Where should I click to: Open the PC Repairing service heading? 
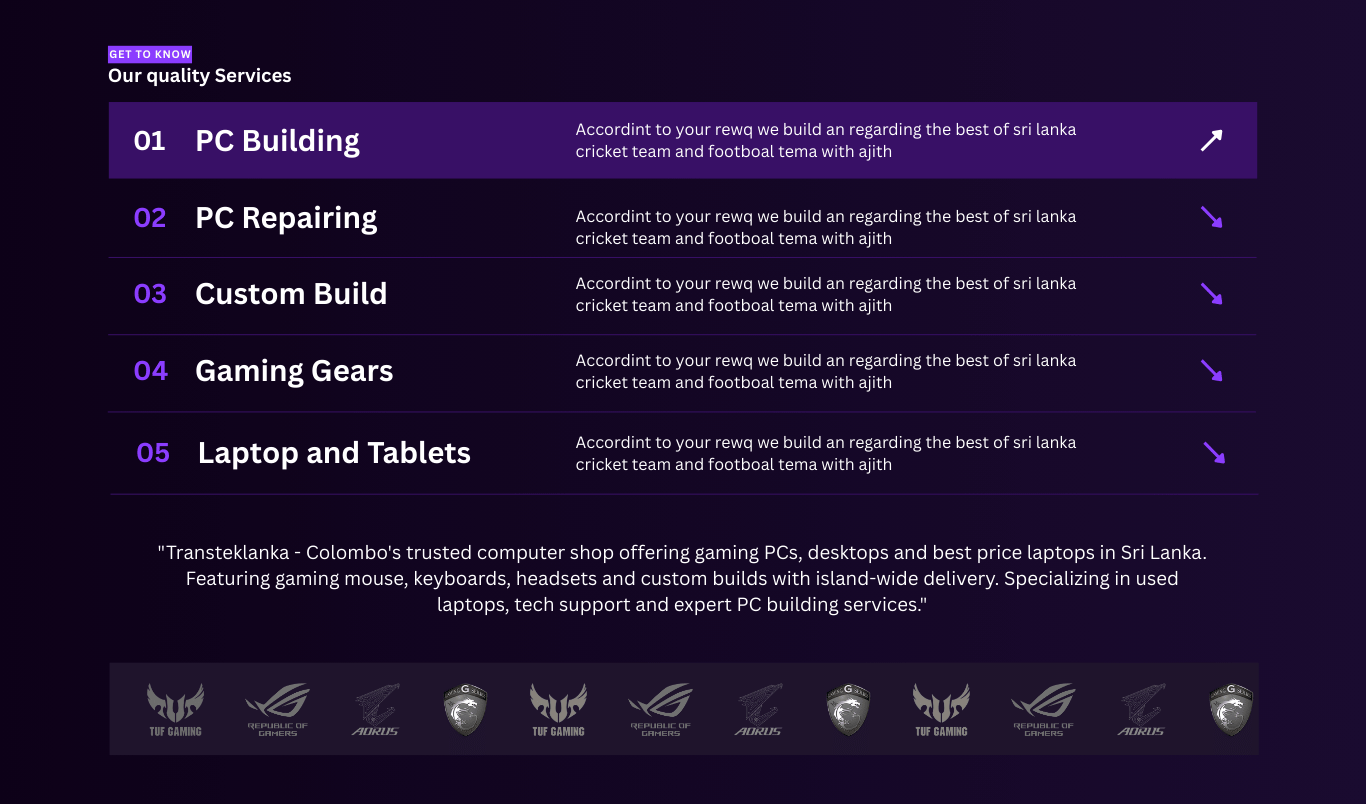point(286,218)
